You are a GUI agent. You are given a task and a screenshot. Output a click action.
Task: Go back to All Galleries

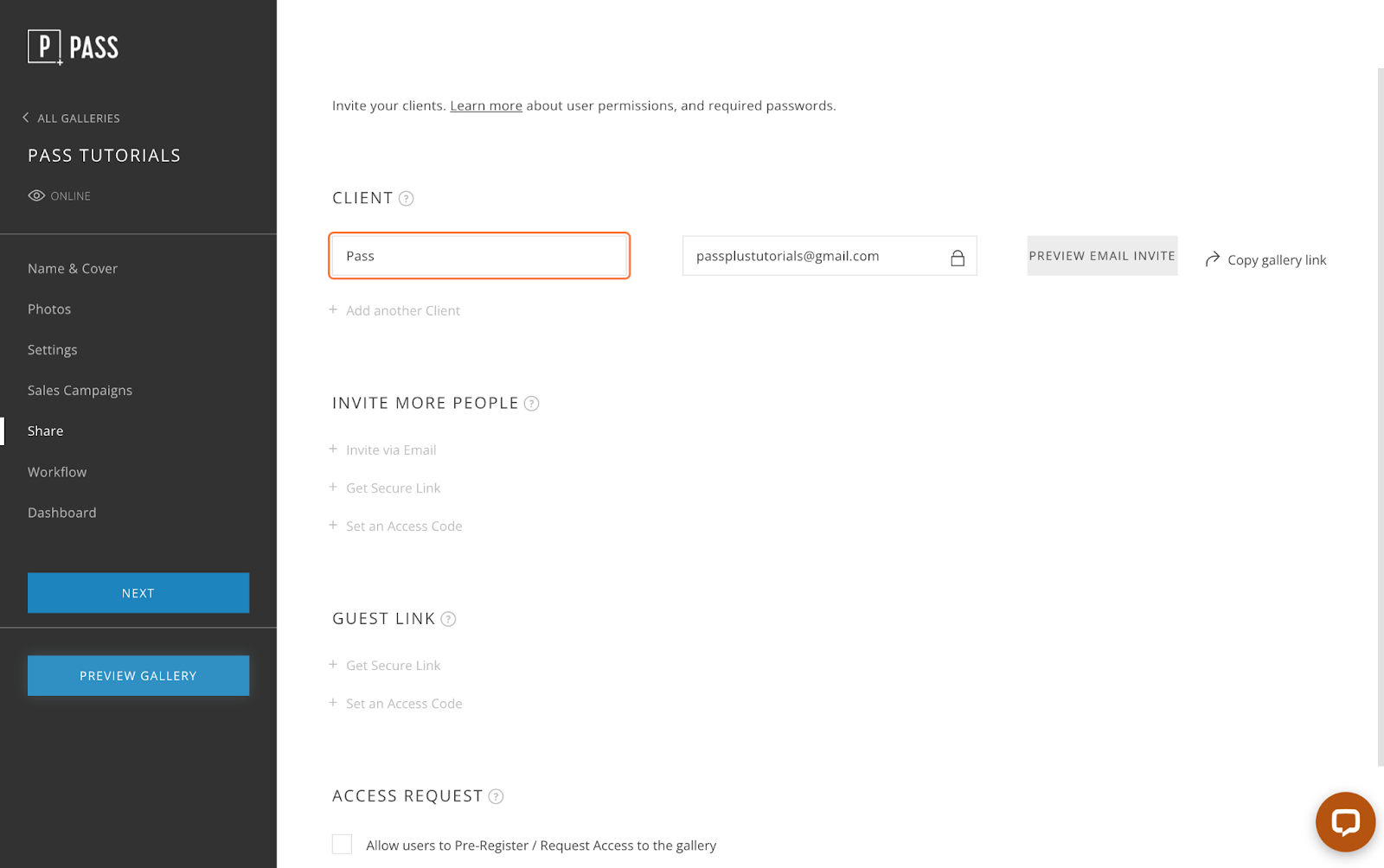click(x=71, y=118)
